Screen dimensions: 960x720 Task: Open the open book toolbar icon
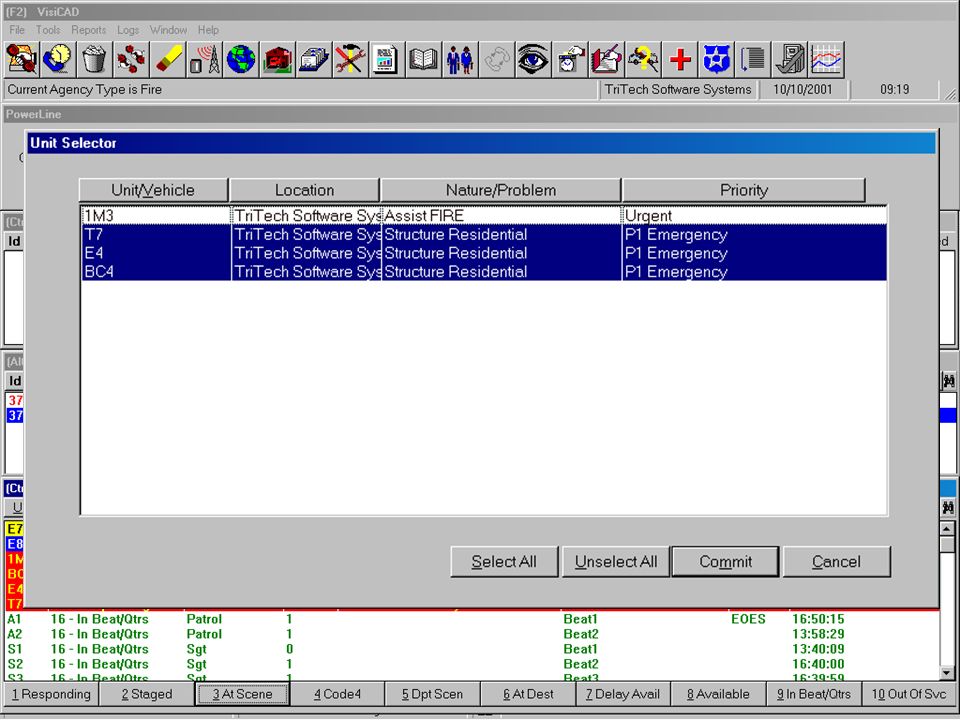pyautogui.click(x=424, y=59)
